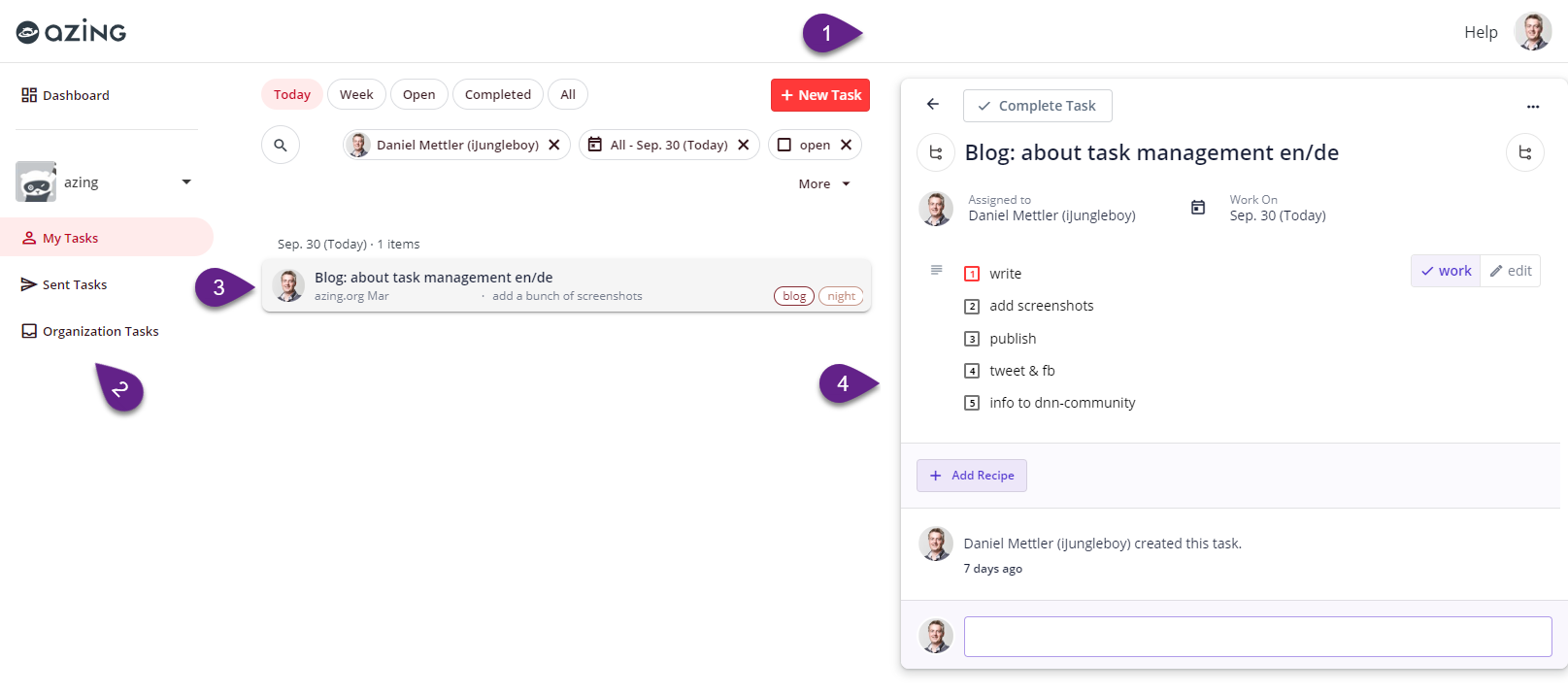
Task: Open the three-dot more options menu
Action: tap(1532, 107)
